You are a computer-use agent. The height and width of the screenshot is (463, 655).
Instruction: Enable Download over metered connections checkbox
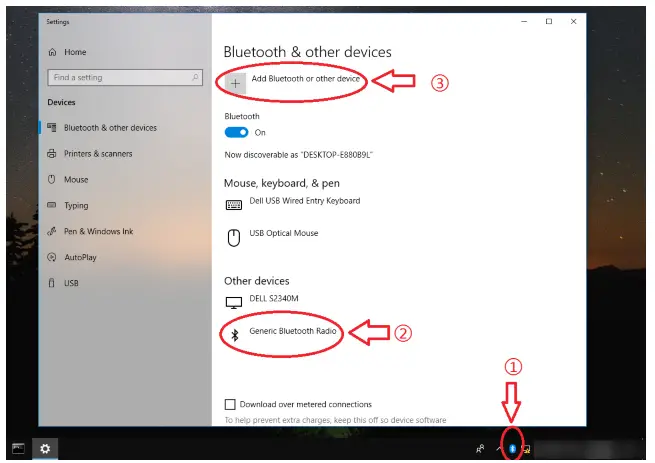(230, 404)
